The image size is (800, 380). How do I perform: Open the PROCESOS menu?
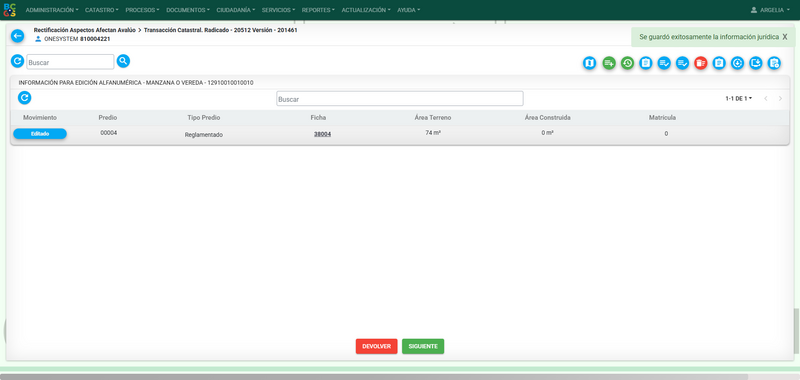[142, 10]
